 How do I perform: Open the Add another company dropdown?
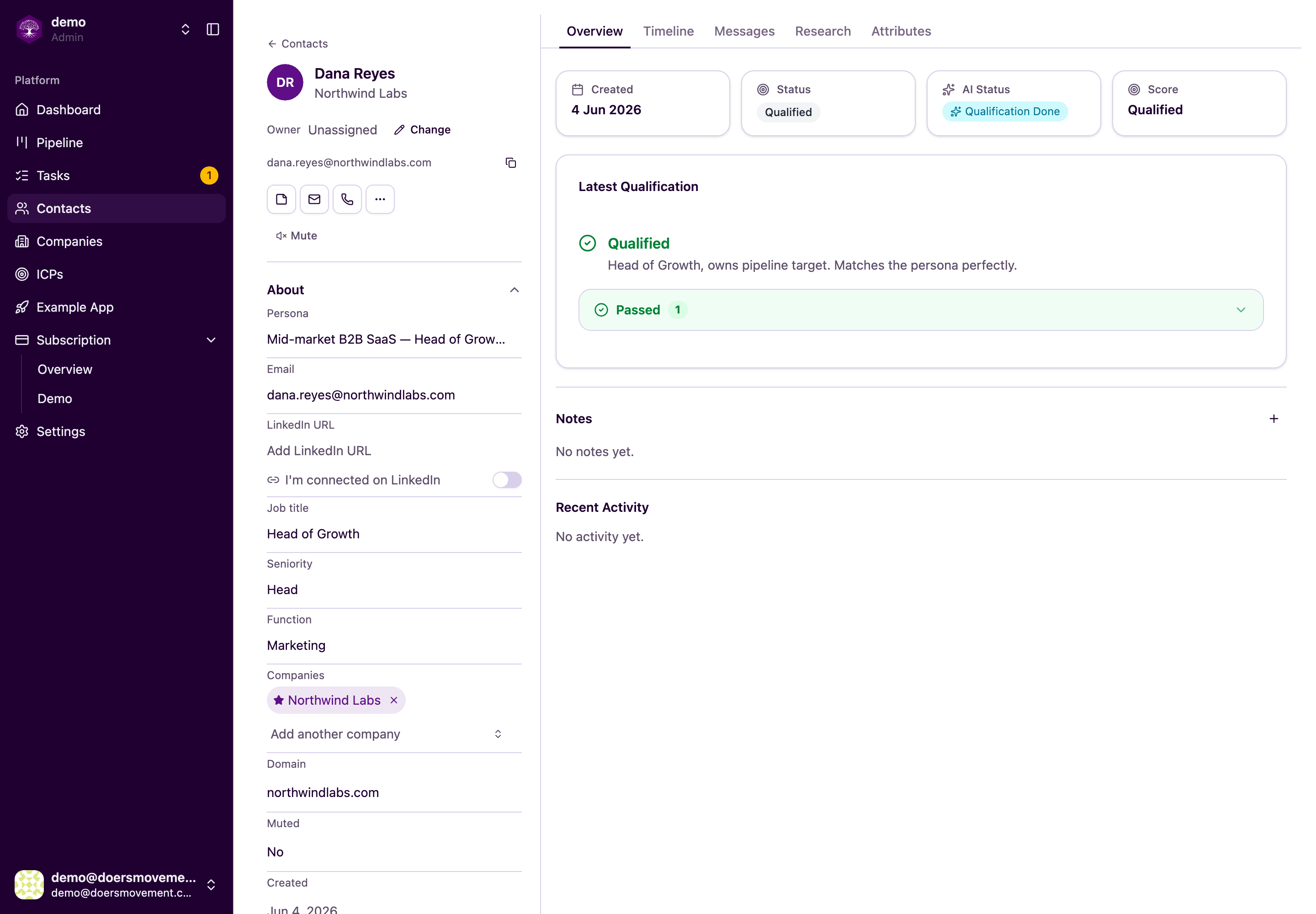point(387,734)
